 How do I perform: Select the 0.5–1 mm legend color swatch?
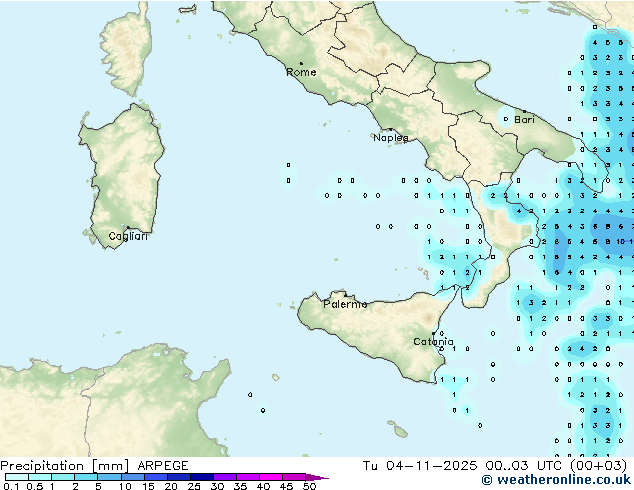click(x=40, y=477)
